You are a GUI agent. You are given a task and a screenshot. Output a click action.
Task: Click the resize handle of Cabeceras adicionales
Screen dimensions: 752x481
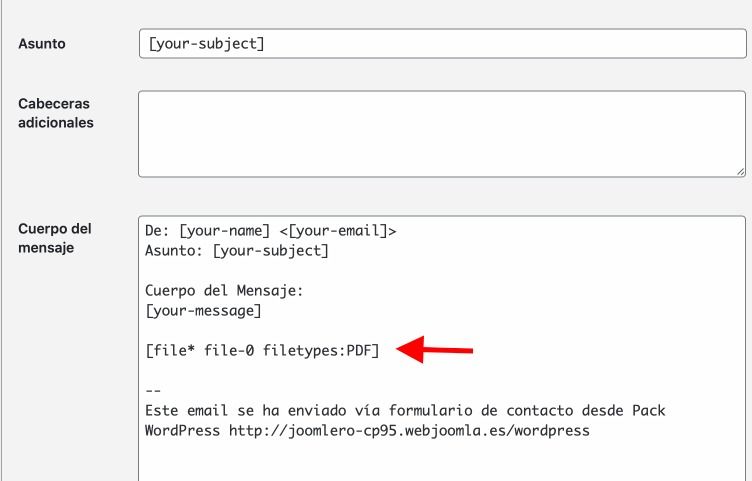coord(740,172)
